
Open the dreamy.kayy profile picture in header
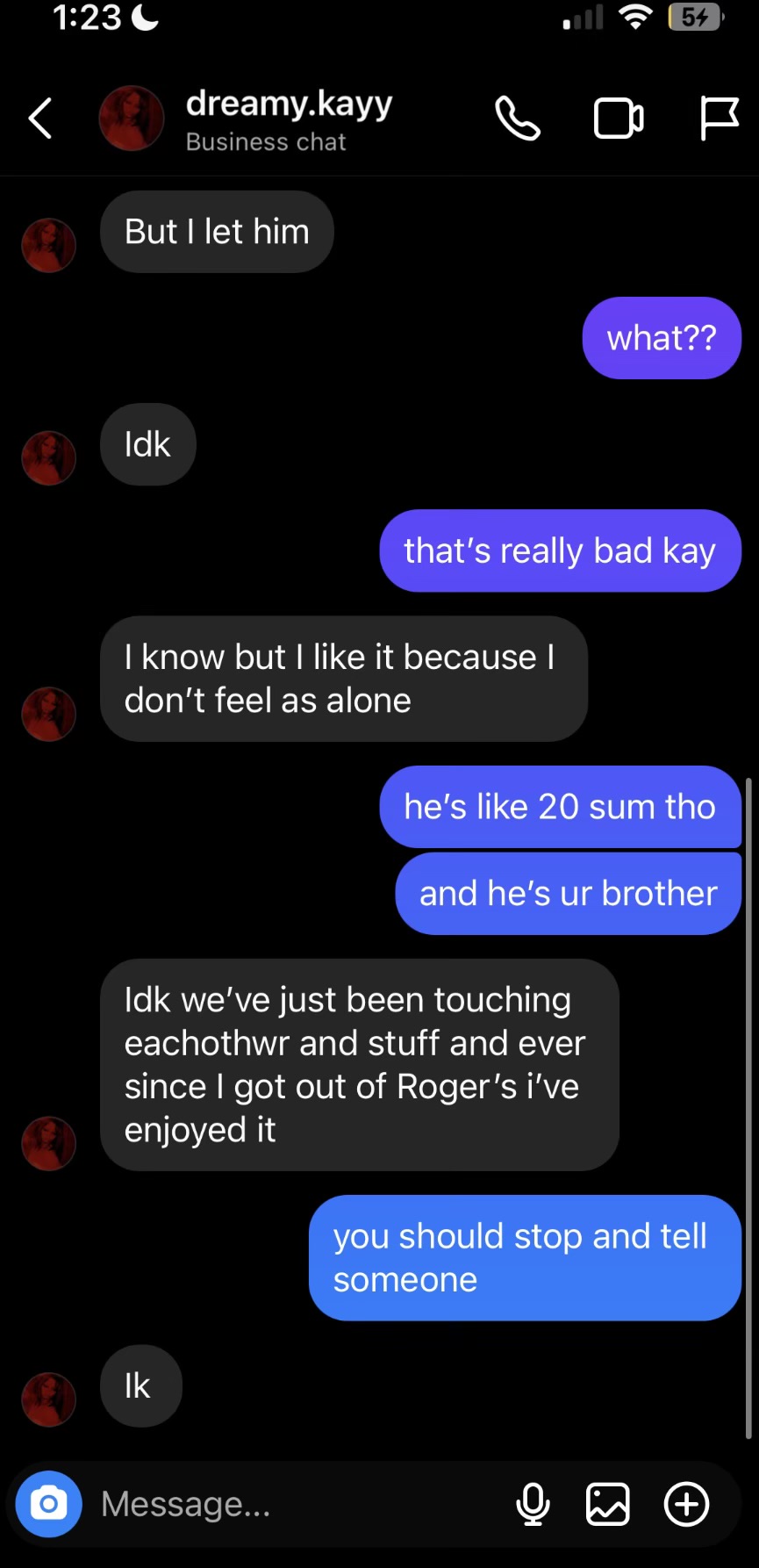pos(132,119)
